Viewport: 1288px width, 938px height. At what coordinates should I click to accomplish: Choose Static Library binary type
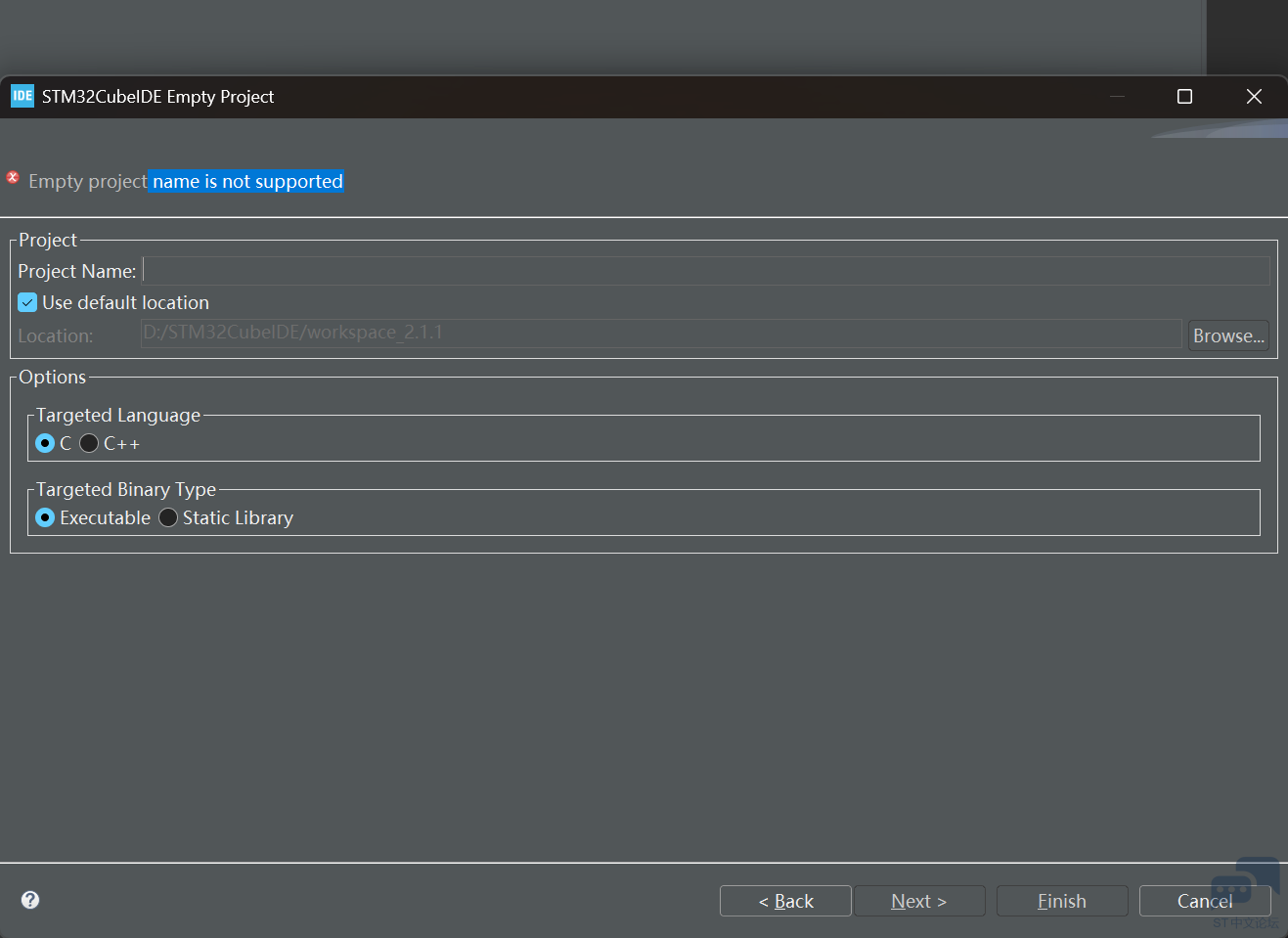(x=168, y=517)
